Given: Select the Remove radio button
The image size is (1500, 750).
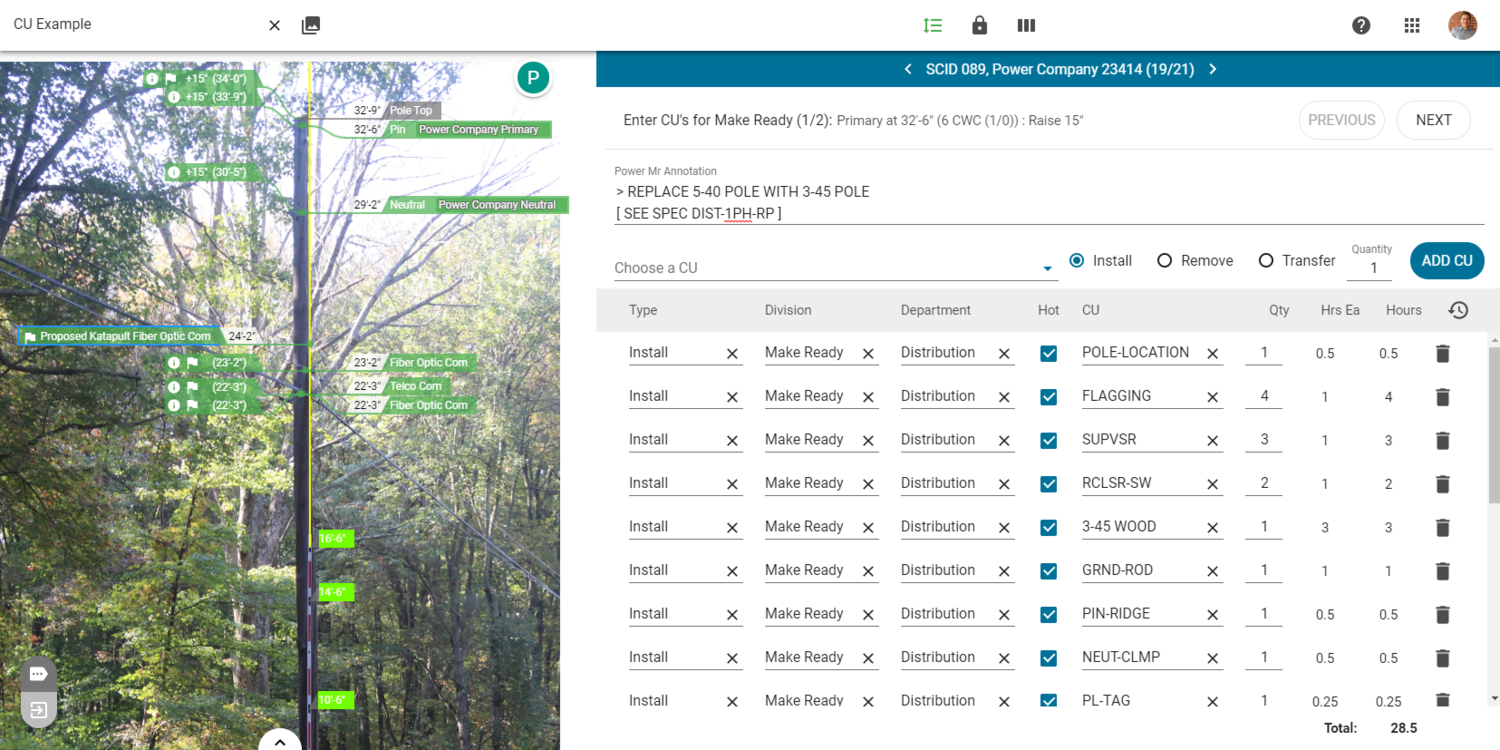Looking at the screenshot, I should coord(1164,260).
